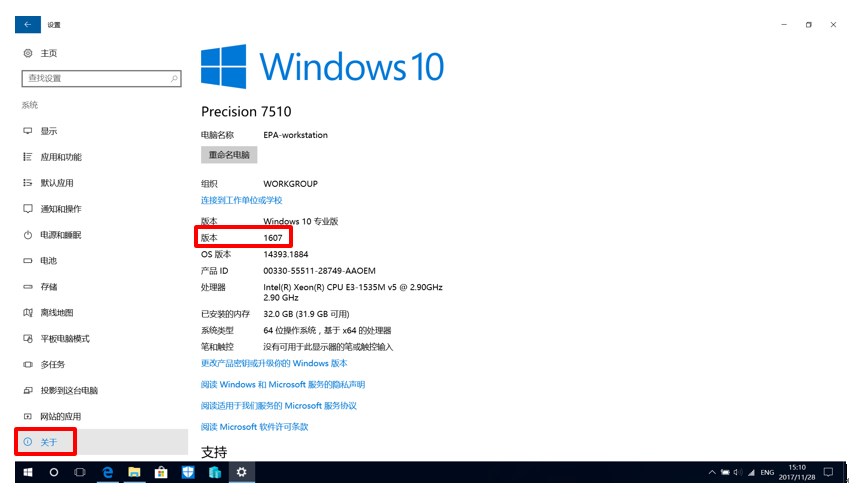Screen dimensions: 849x483
Task: Click the Precision 7510 heading
Action: pyautogui.click(x=246, y=112)
